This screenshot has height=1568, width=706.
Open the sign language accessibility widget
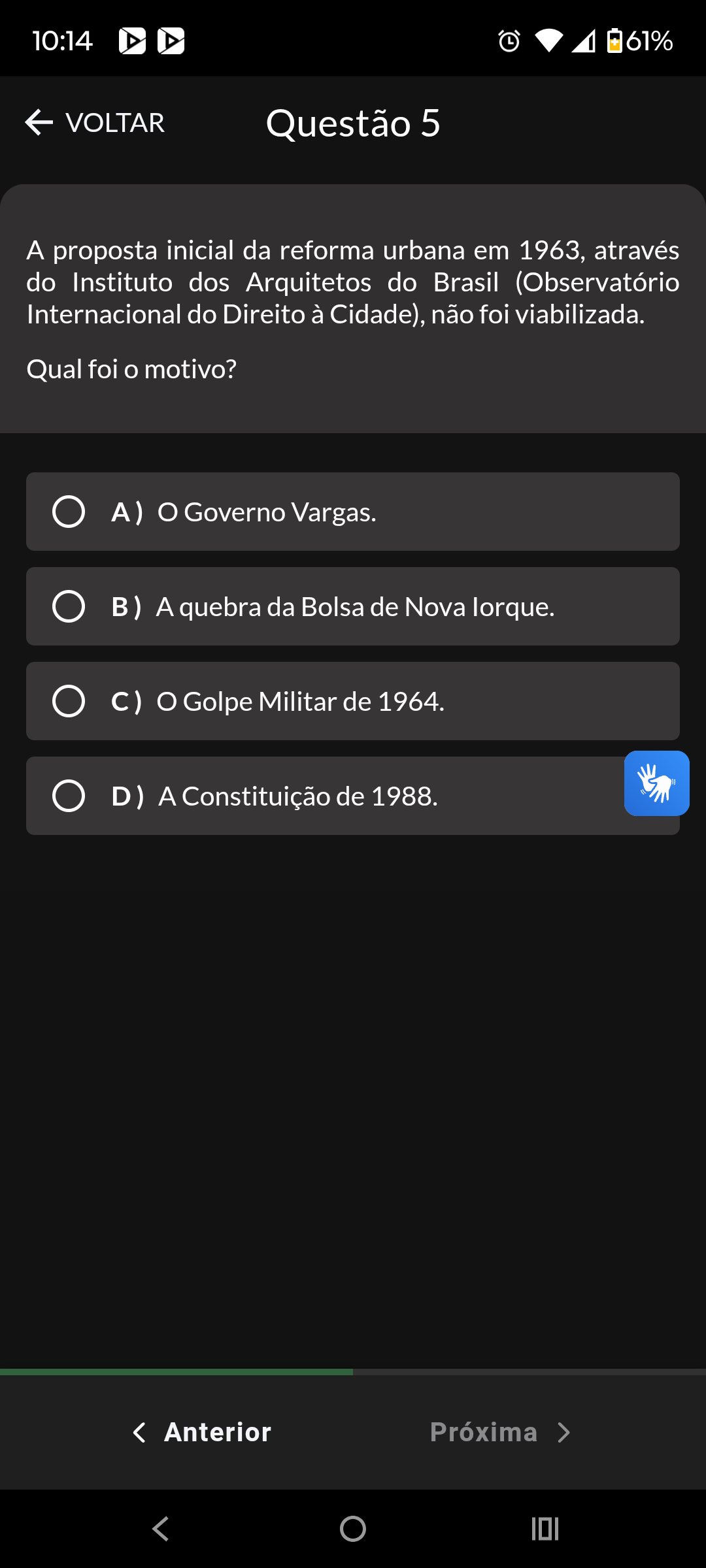[656, 783]
